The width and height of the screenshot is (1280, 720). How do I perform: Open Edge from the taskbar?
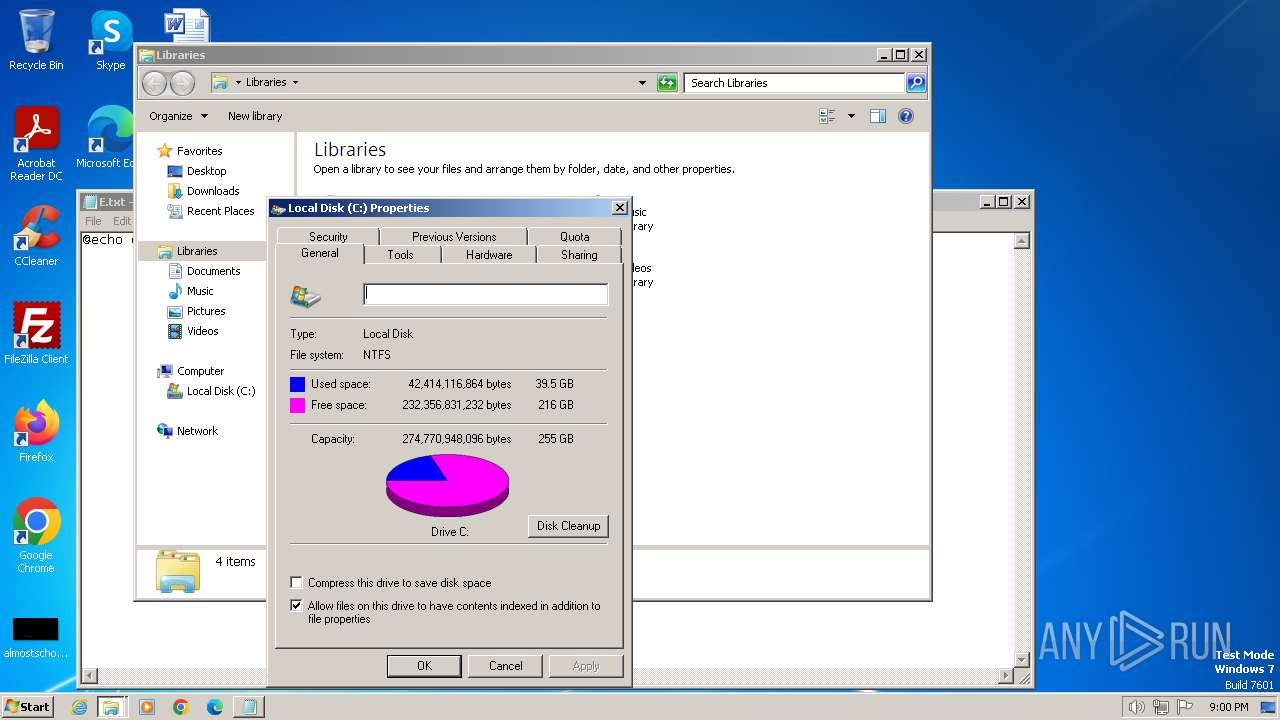215,707
